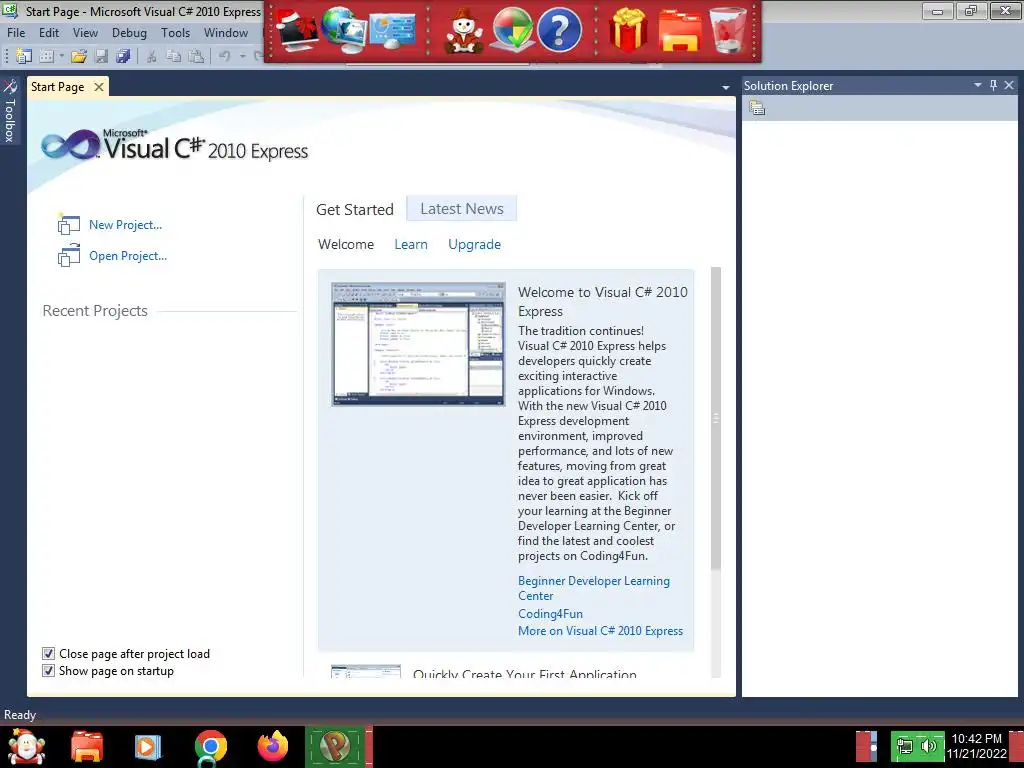Click the blue question mark help dock icon
The image size is (1024, 768).
tap(559, 30)
